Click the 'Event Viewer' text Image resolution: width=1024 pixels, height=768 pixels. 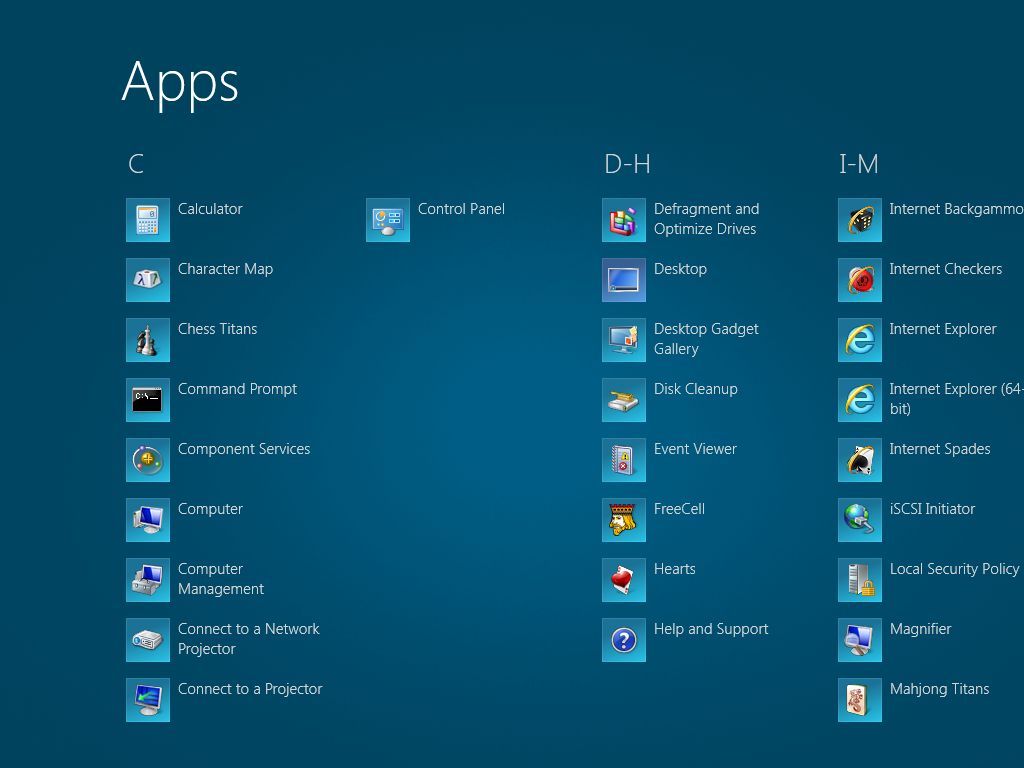[x=695, y=449]
